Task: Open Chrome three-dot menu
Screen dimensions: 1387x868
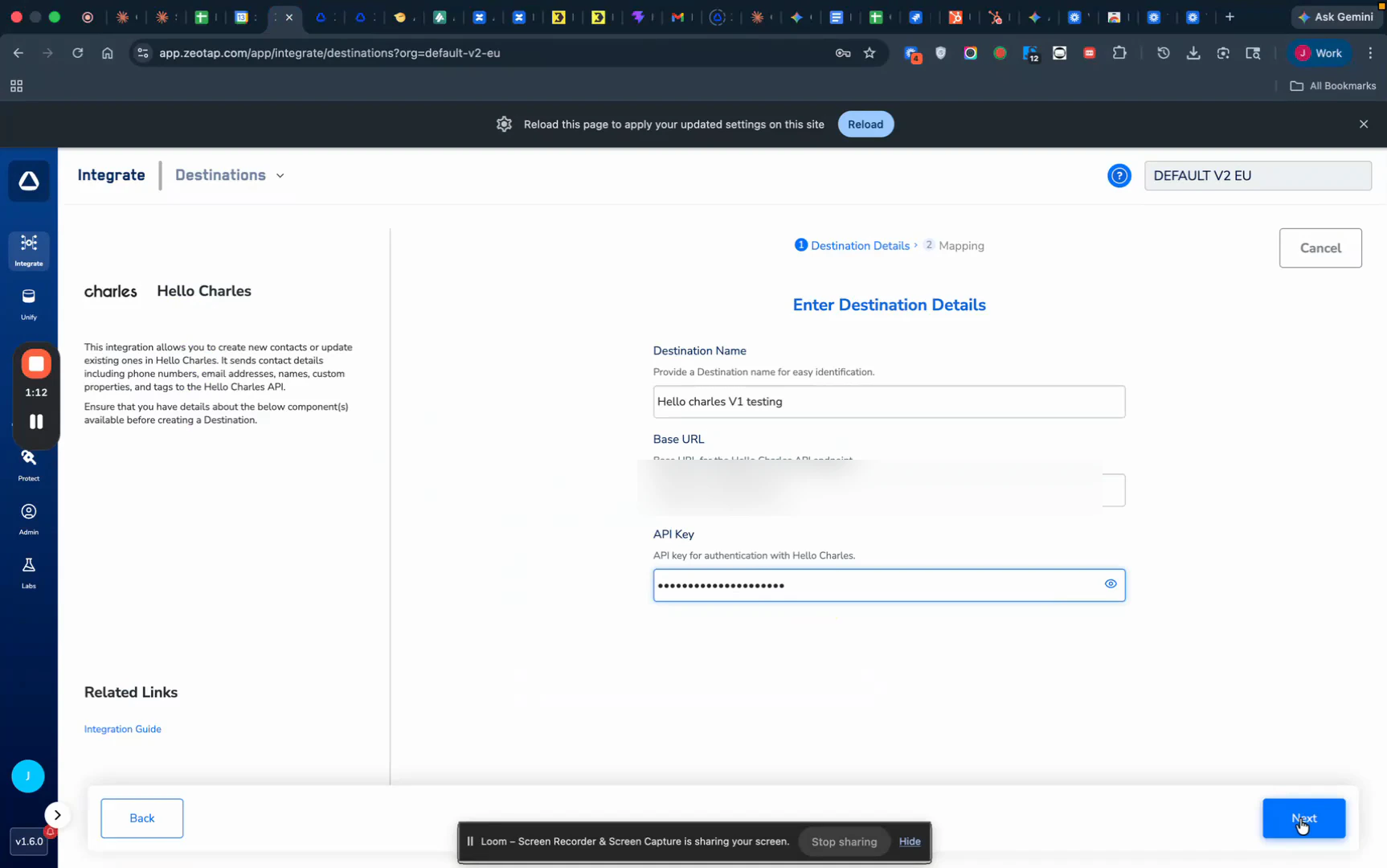Action: (x=1370, y=53)
